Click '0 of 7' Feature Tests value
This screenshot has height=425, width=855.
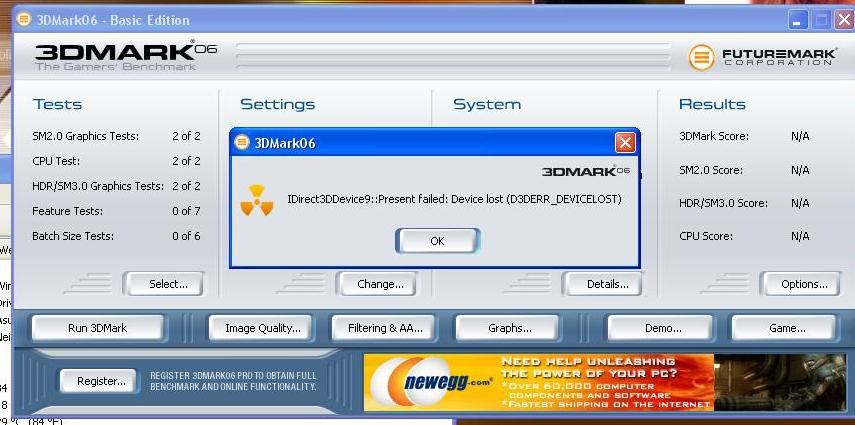click(x=186, y=211)
